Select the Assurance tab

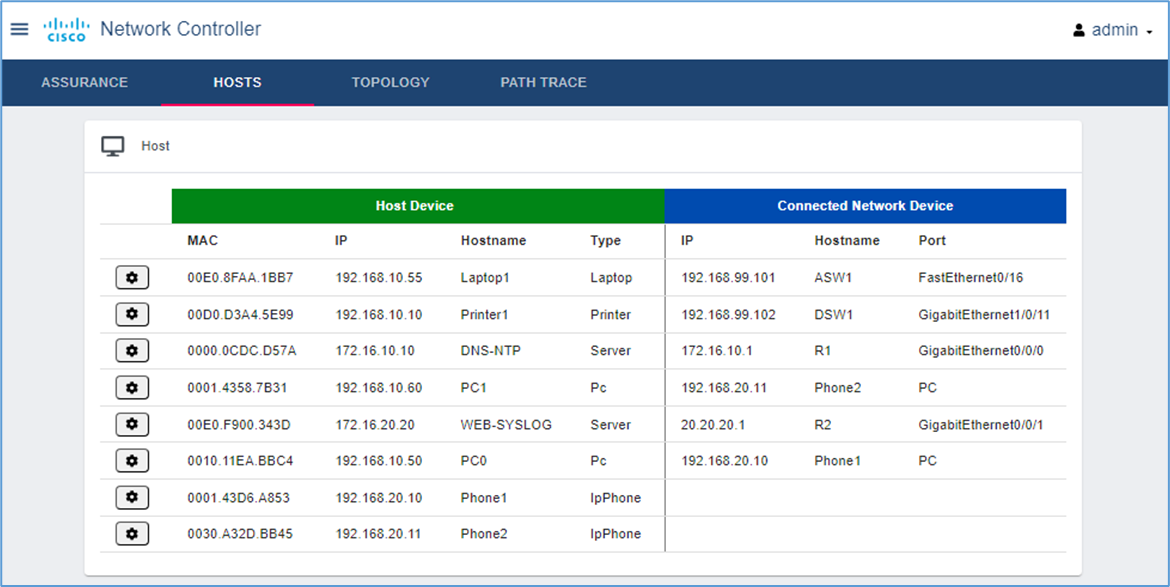click(84, 82)
